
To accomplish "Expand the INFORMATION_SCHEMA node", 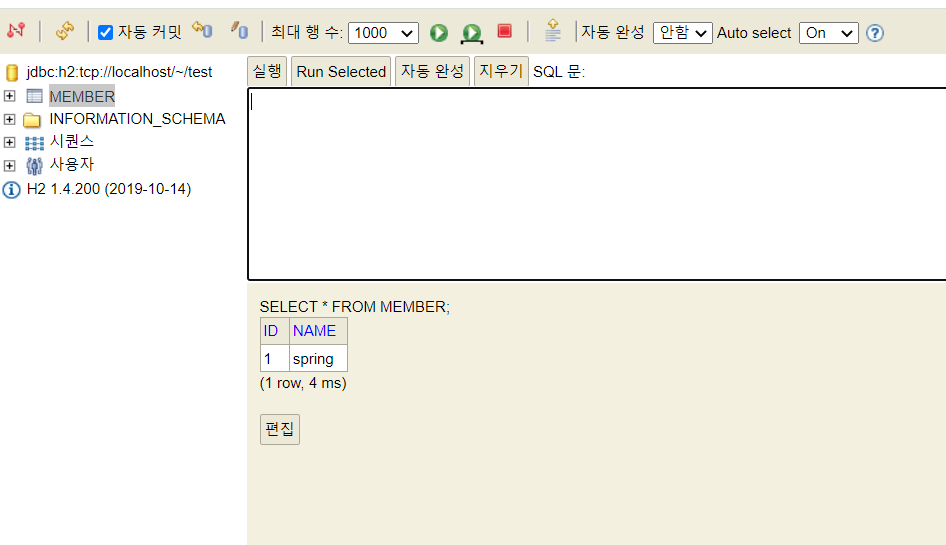I will pyautogui.click(x=9, y=119).
